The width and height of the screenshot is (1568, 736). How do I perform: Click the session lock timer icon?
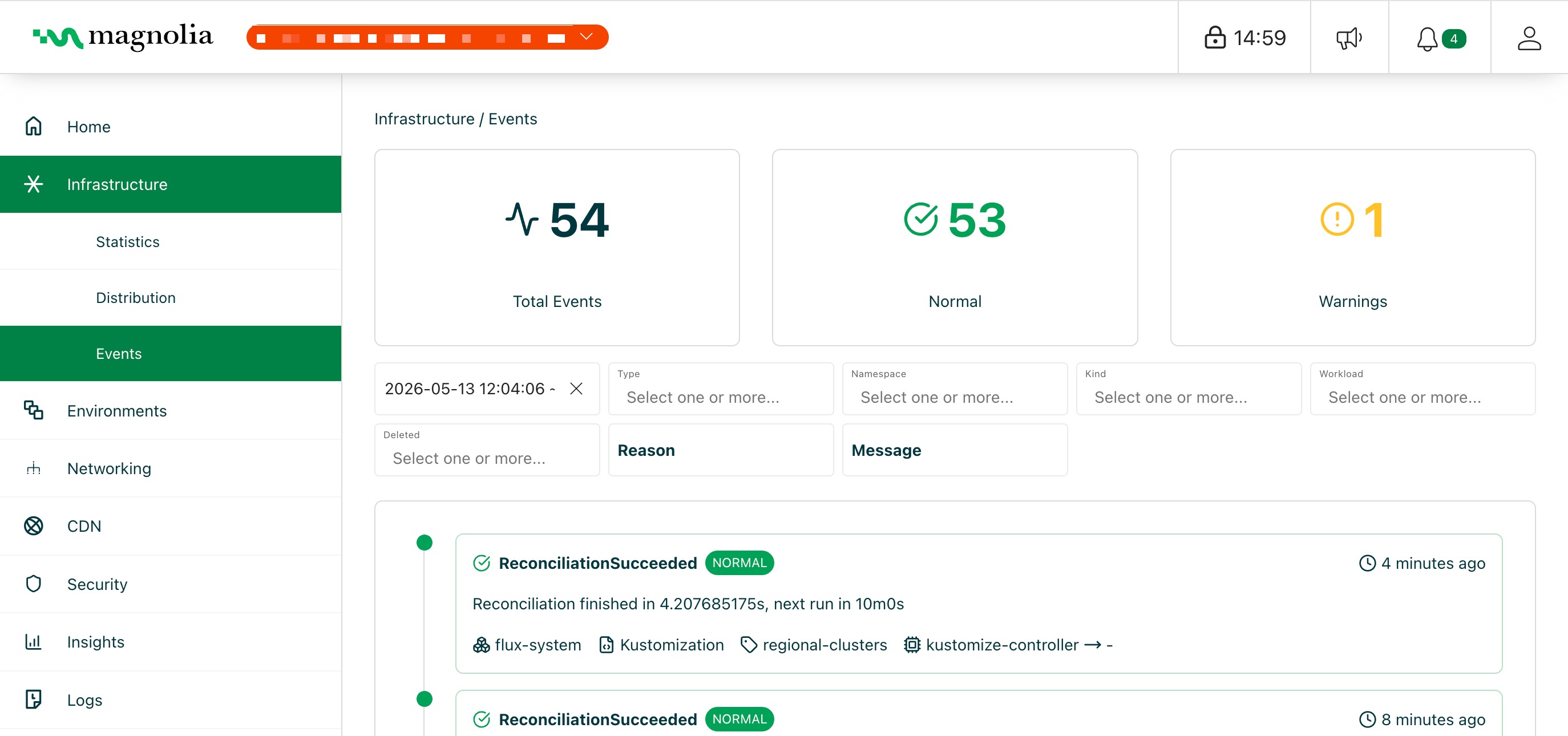[x=1214, y=38]
